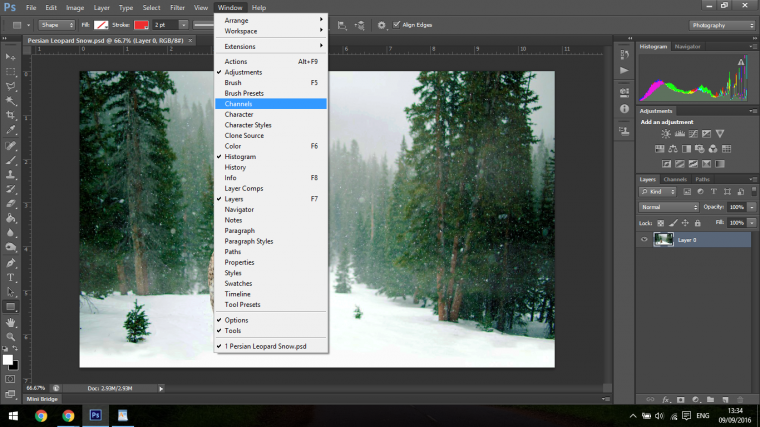This screenshot has width=760, height=427.
Task: Toggle Align Edges checkbox
Action: 396,25
